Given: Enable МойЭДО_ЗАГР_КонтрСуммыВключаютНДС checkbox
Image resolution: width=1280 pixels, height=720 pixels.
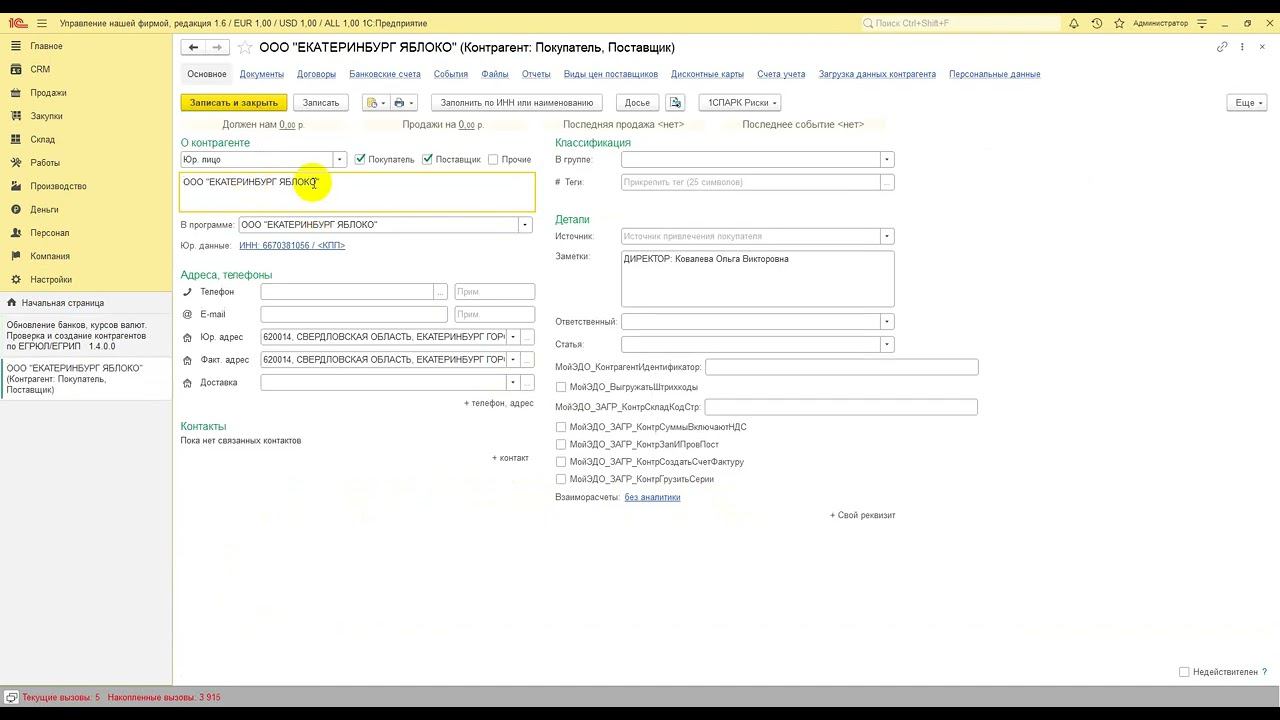Looking at the screenshot, I should (561, 427).
